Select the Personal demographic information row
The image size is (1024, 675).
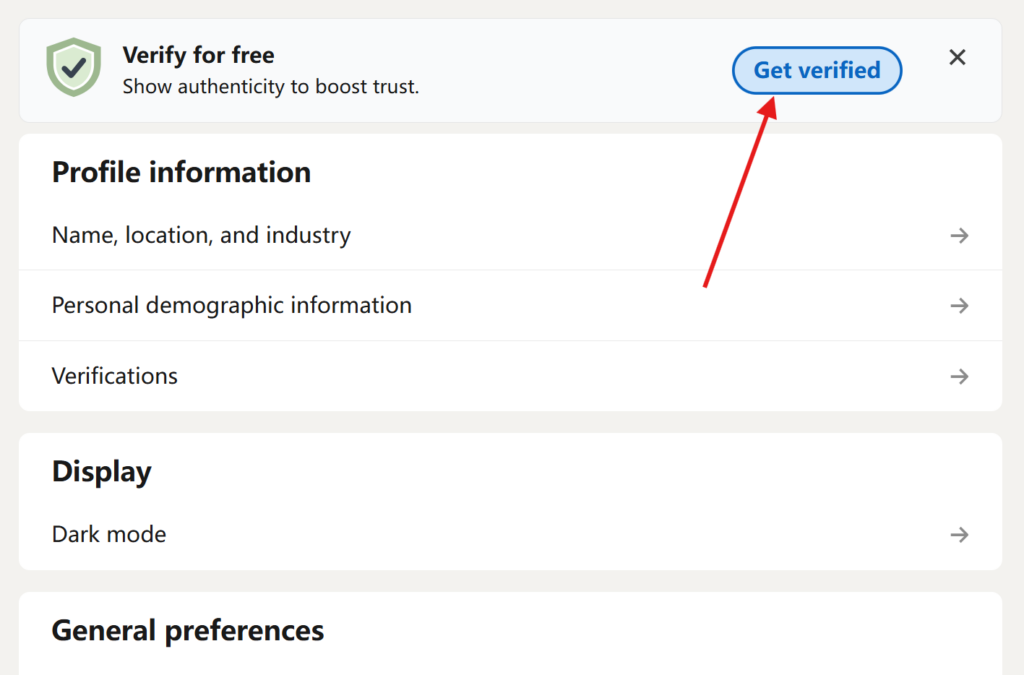tap(231, 305)
